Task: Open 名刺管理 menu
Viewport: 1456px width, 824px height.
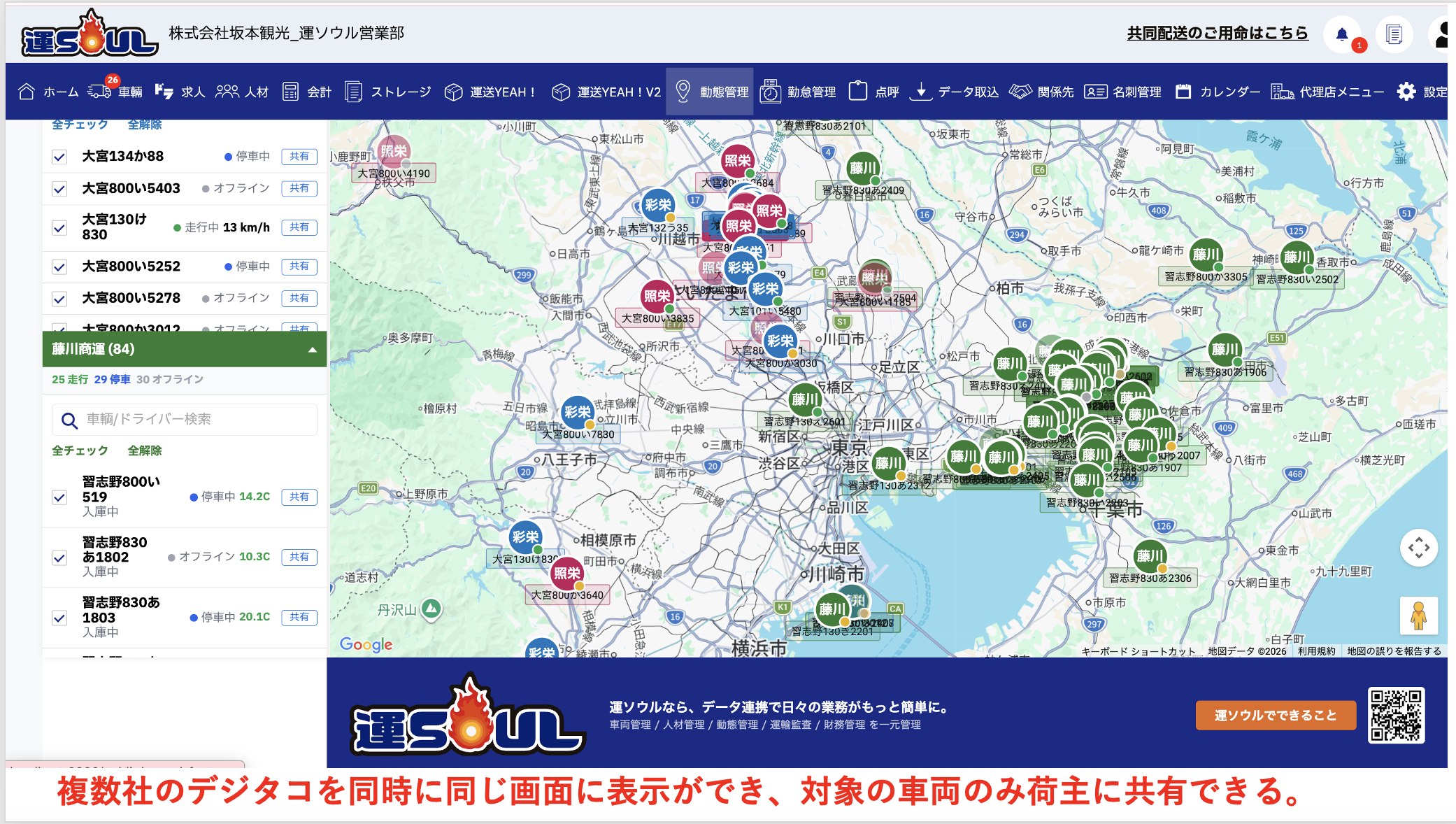Action: pyautogui.click(x=1123, y=92)
